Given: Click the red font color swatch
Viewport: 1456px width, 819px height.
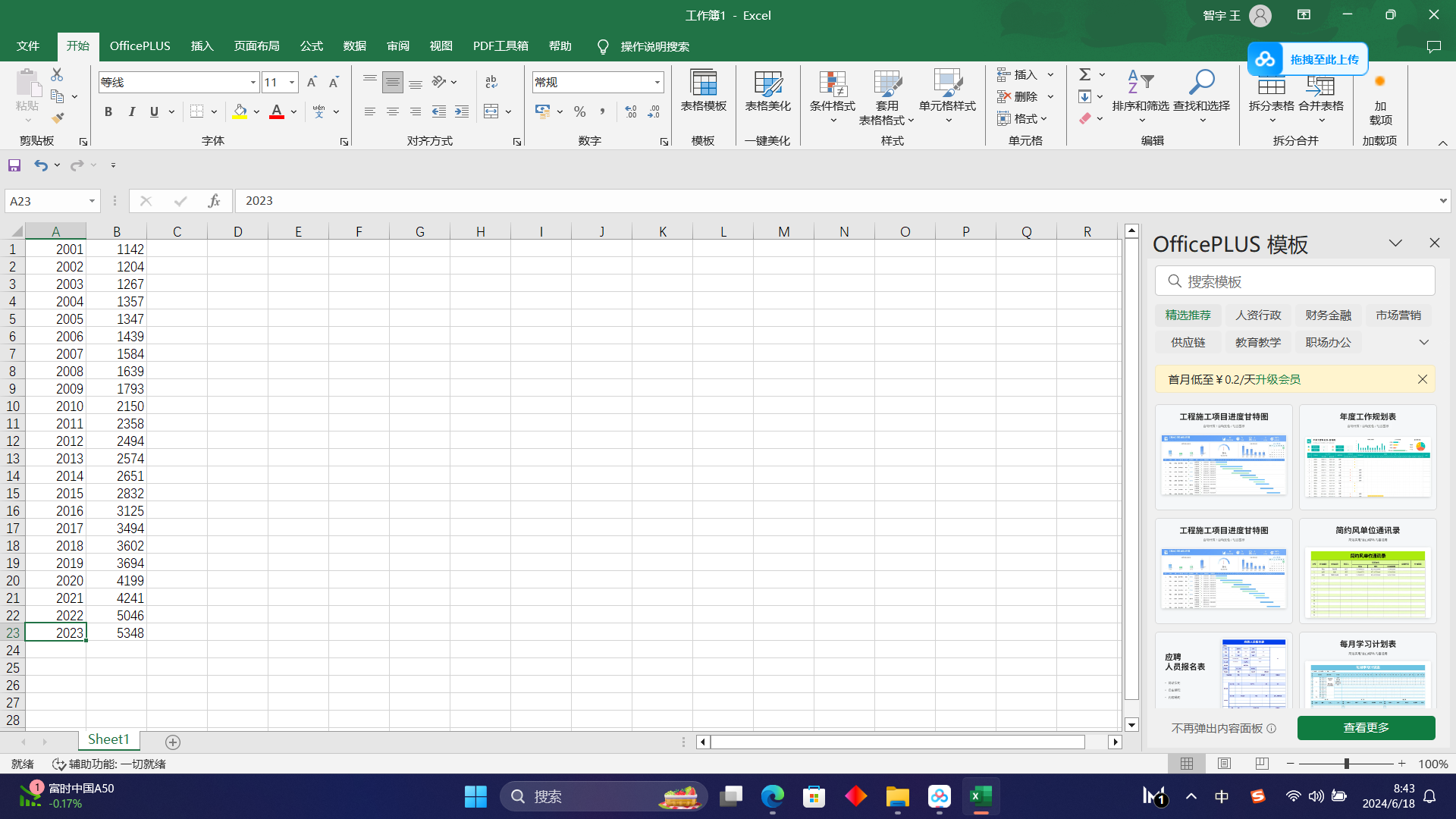Looking at the screenshot, I should click(277, 111).
